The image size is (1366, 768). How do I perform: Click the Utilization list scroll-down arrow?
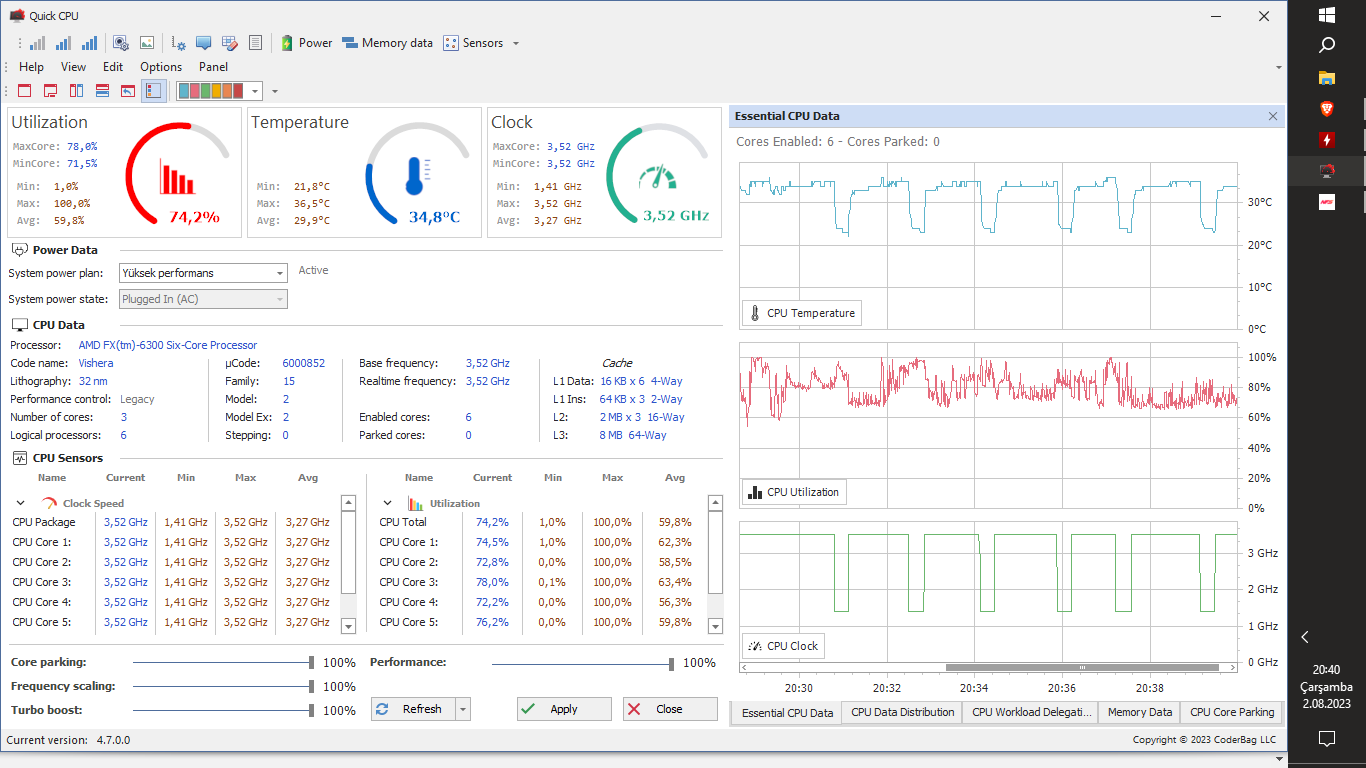pyautogui.click(x=715, y=626)
